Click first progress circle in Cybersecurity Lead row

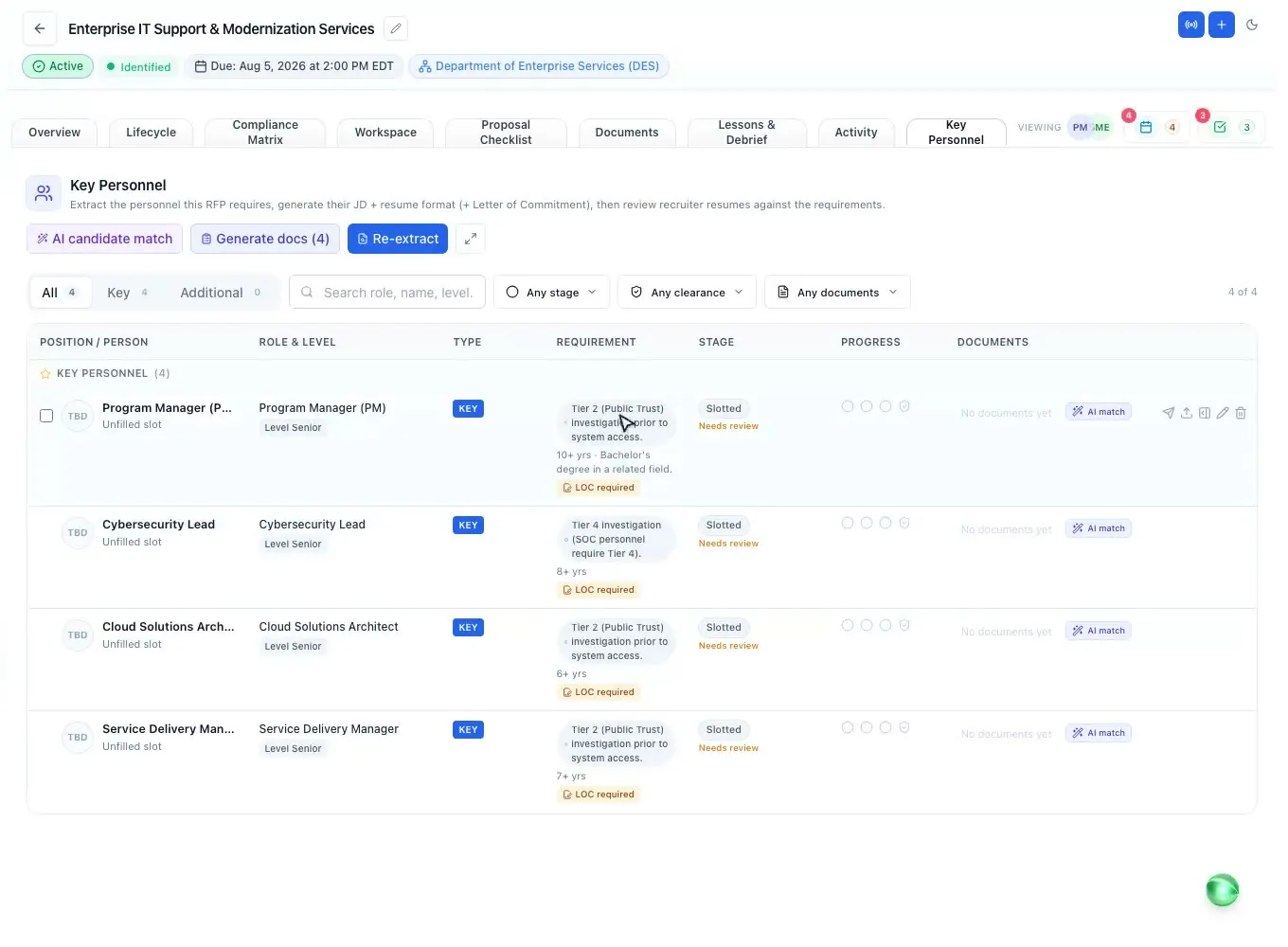pos(848,523)
